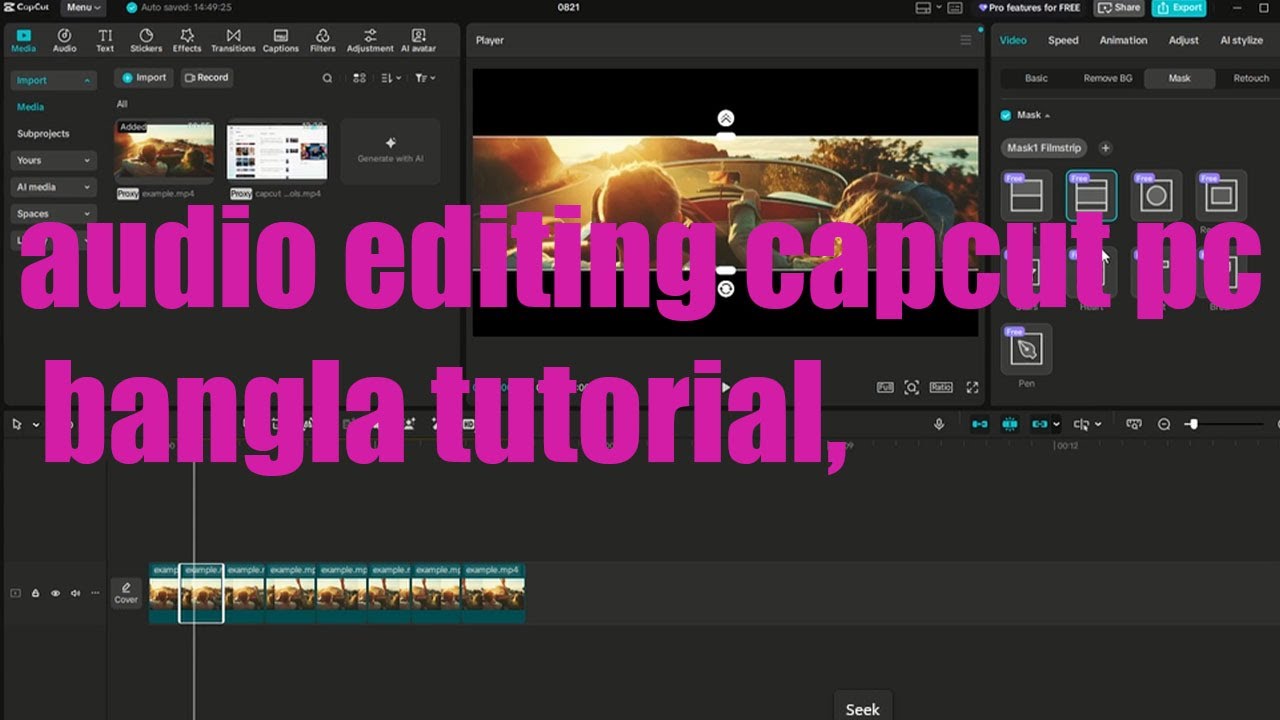
Task: Click the timeline zoom slider handle
Action: [x=1192, y=424]
